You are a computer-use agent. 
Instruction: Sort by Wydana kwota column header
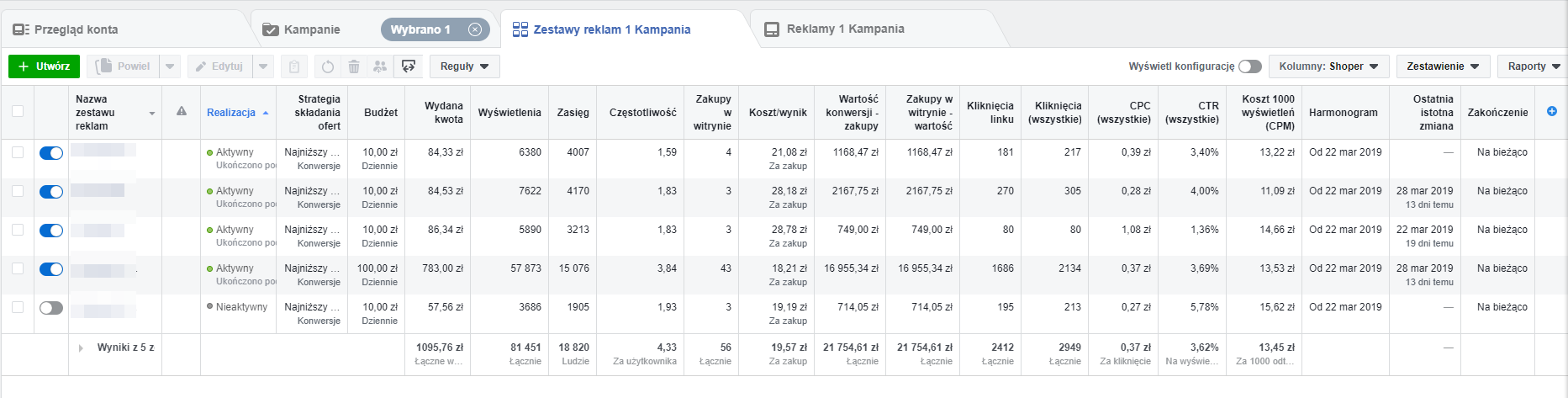tap(443, 113)
